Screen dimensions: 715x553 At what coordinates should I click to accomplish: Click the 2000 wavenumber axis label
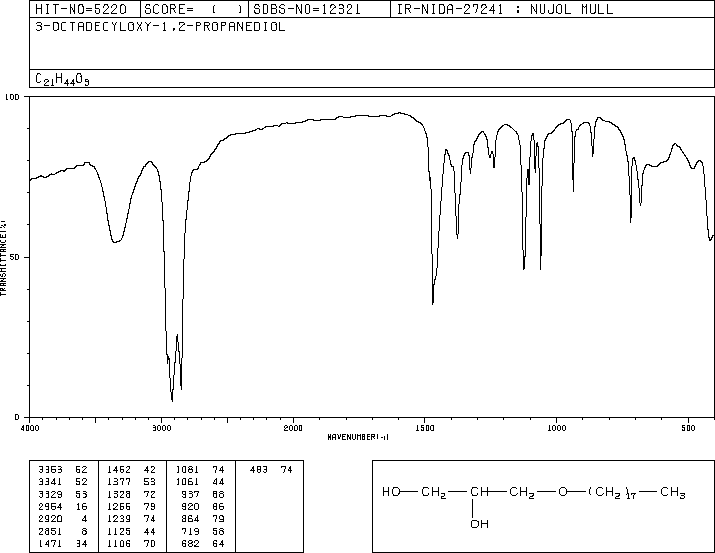click(293, 428)
